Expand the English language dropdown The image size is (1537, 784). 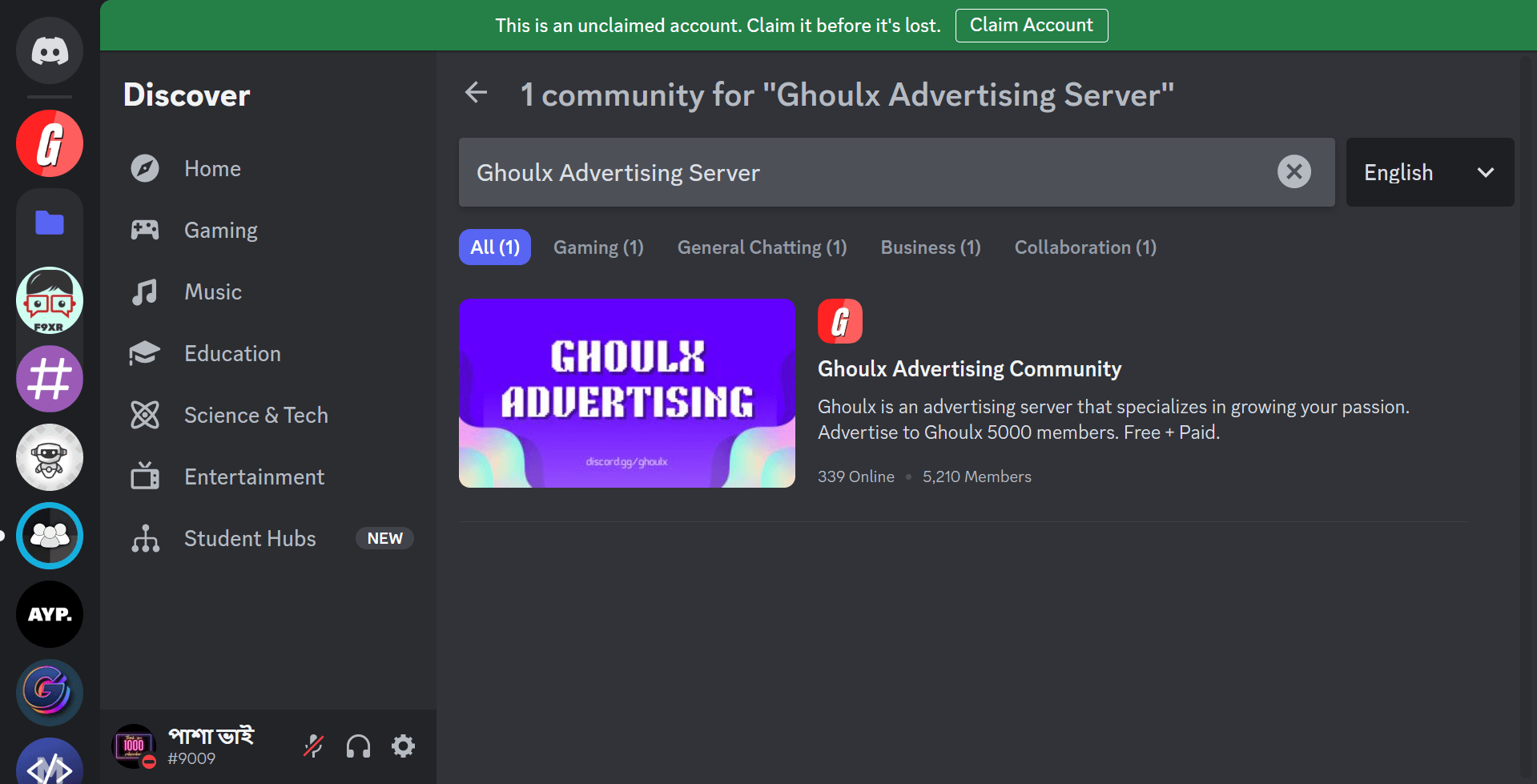click(x=1429, y=172)
